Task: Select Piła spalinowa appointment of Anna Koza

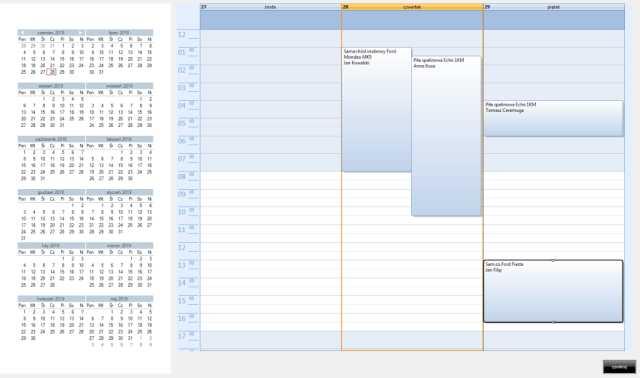Action: (x=447, y=136)
